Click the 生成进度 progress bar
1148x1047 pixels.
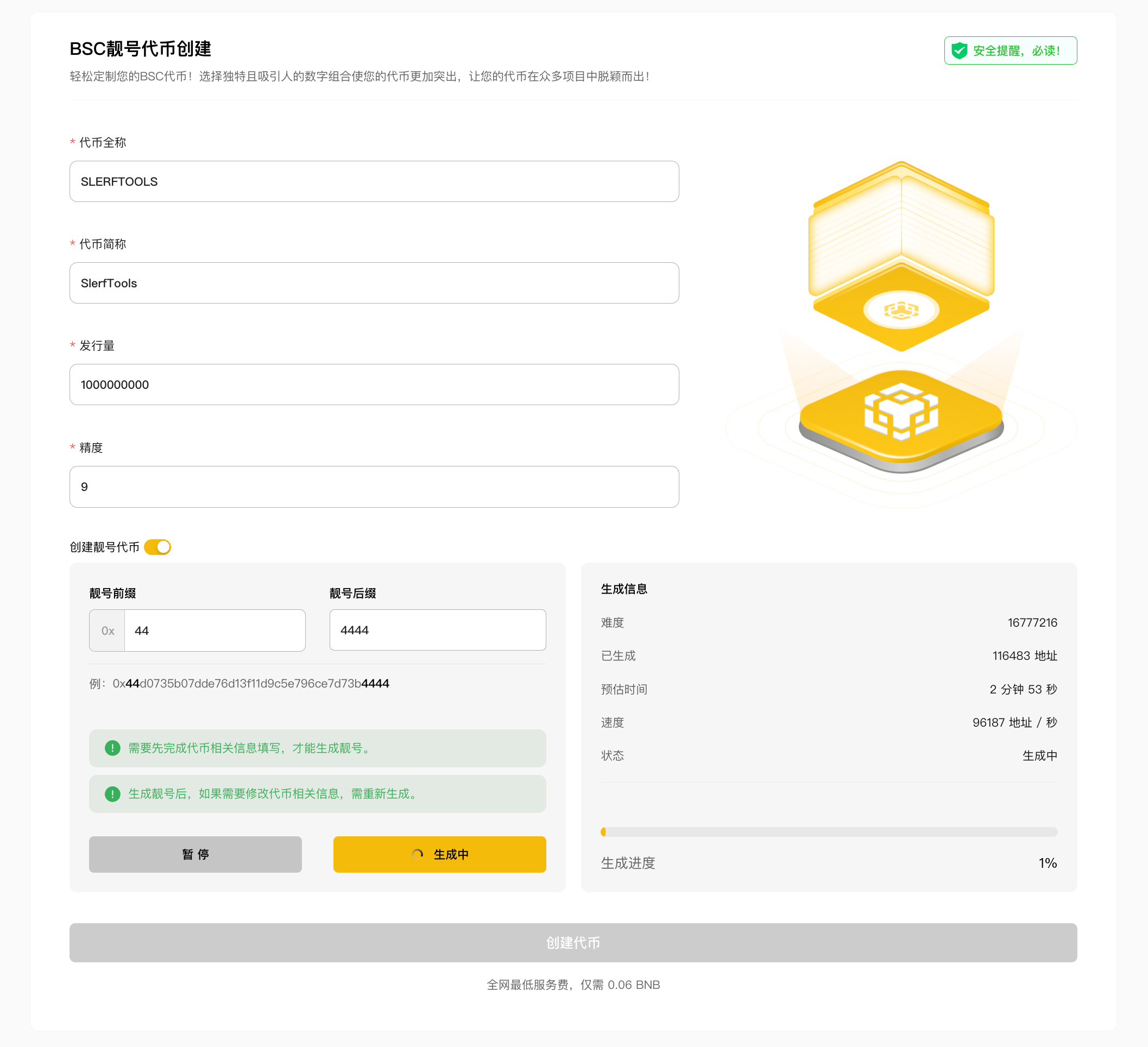829,832
